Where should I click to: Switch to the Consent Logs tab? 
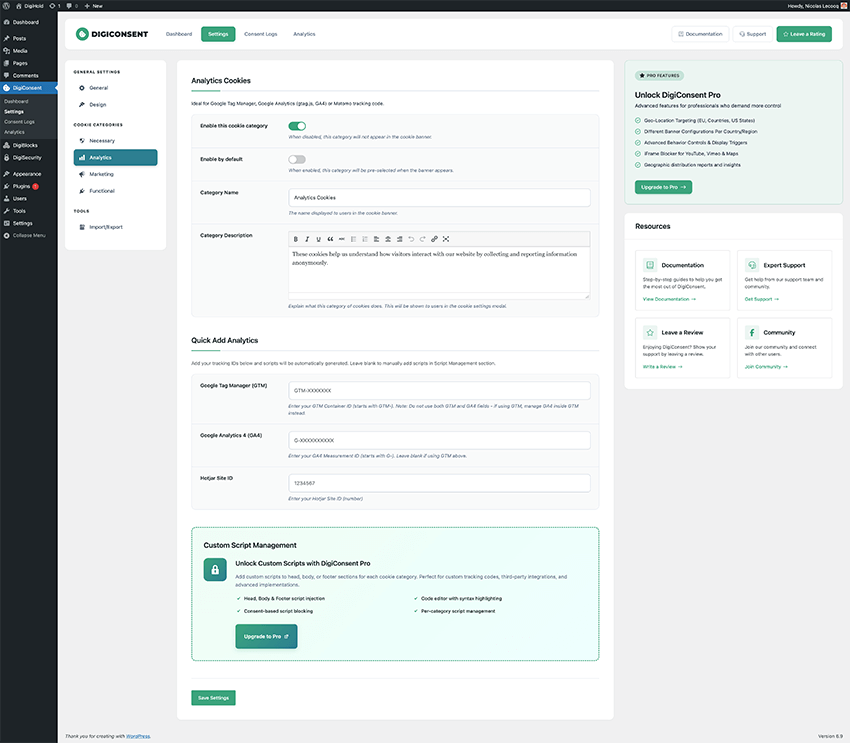coord(261,34)
